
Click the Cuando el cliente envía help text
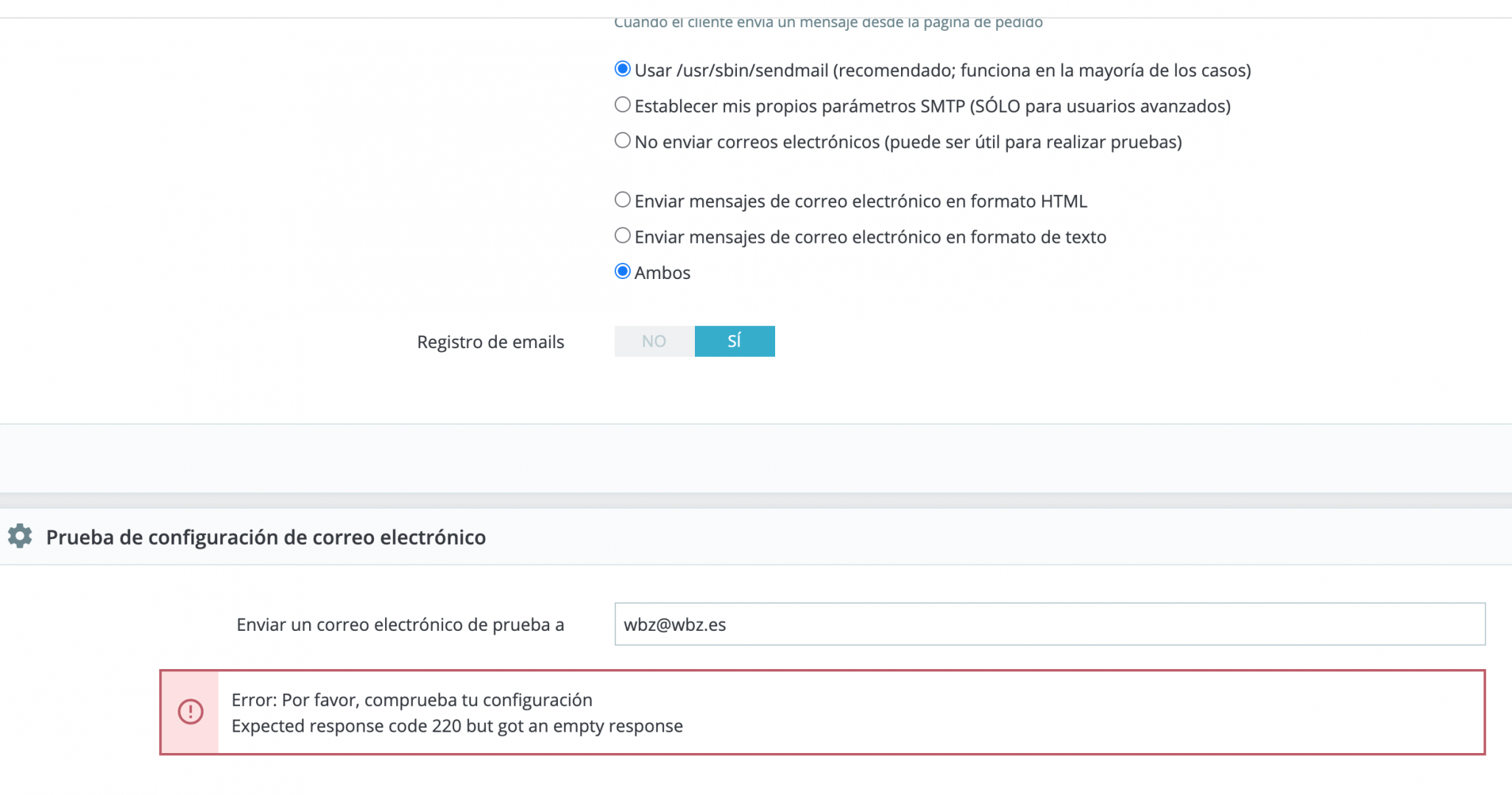point(828,23)
